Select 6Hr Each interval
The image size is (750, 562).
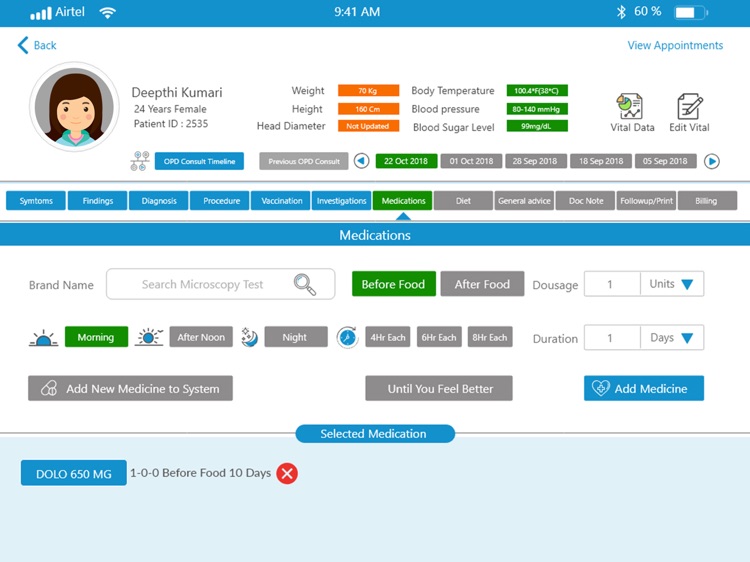pyautogui.click(x=439, y=337)
